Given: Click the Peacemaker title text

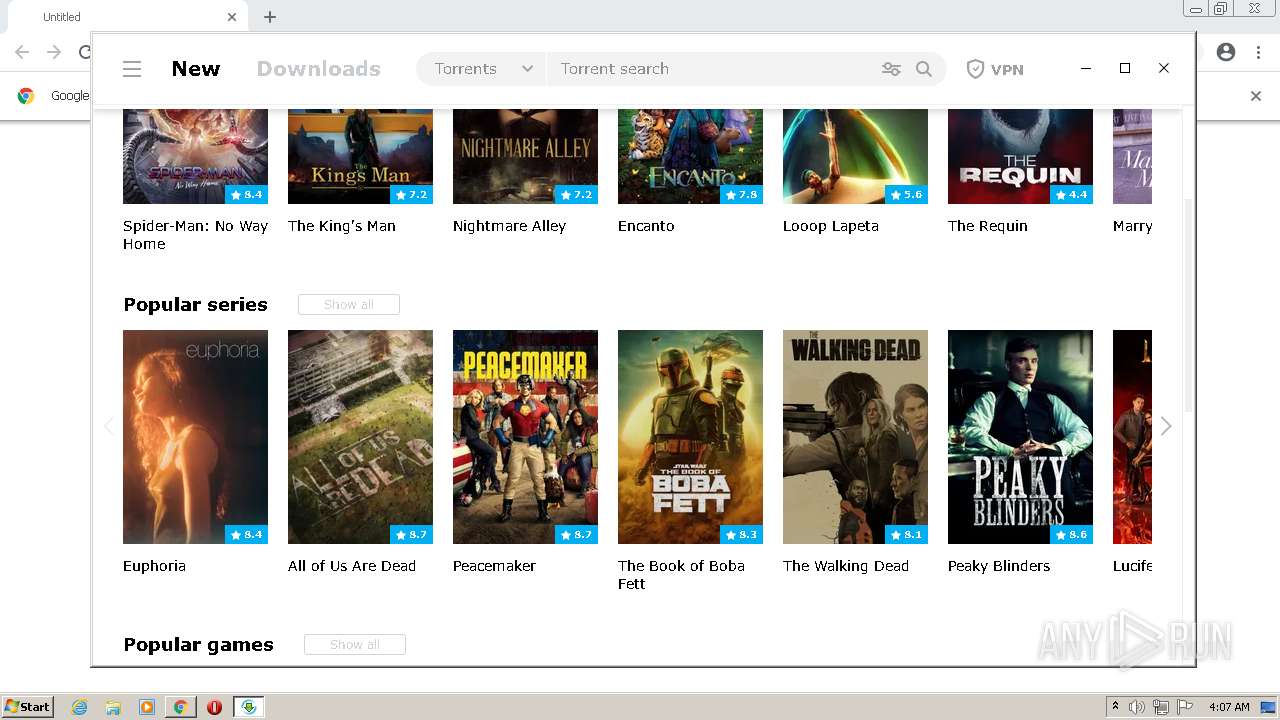Looking at the screenshot, I should (x=494, y=566).
